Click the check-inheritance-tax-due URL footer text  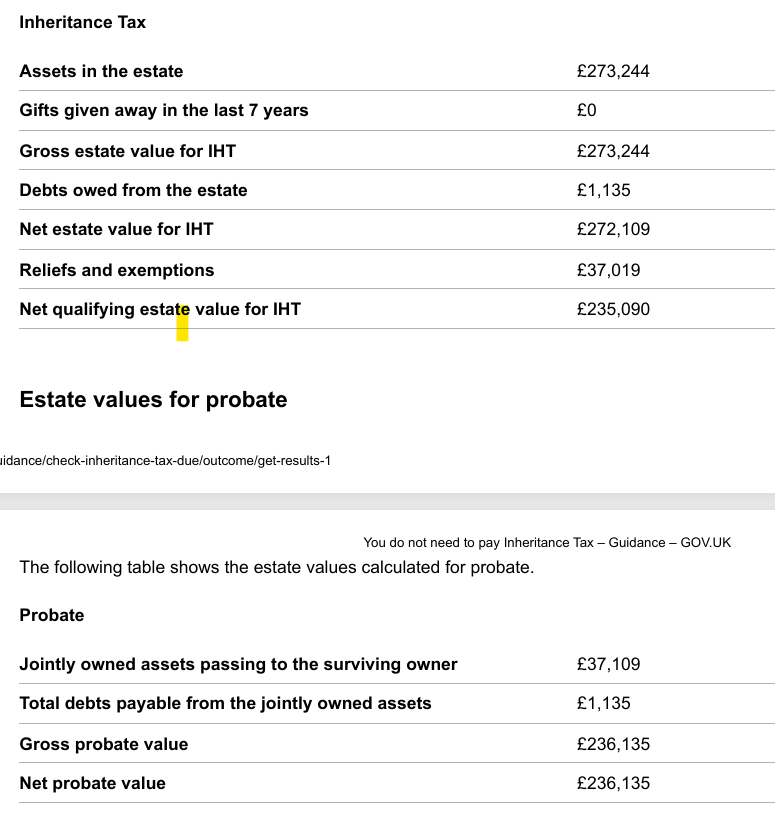pos(165,461)
